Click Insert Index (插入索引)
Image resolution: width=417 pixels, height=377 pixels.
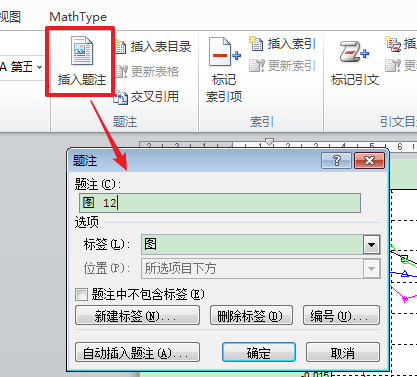(282, 44)
